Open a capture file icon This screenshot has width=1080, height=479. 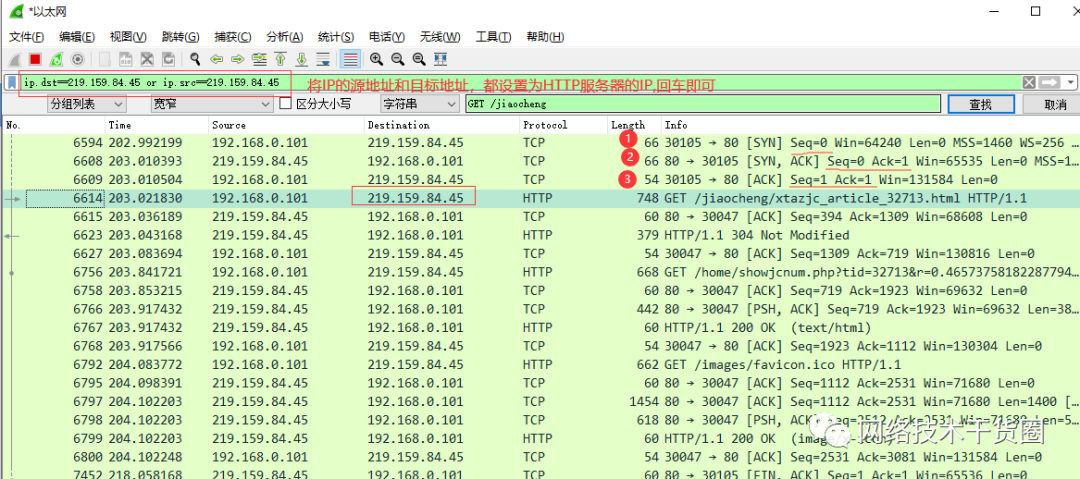coord(105,59)
